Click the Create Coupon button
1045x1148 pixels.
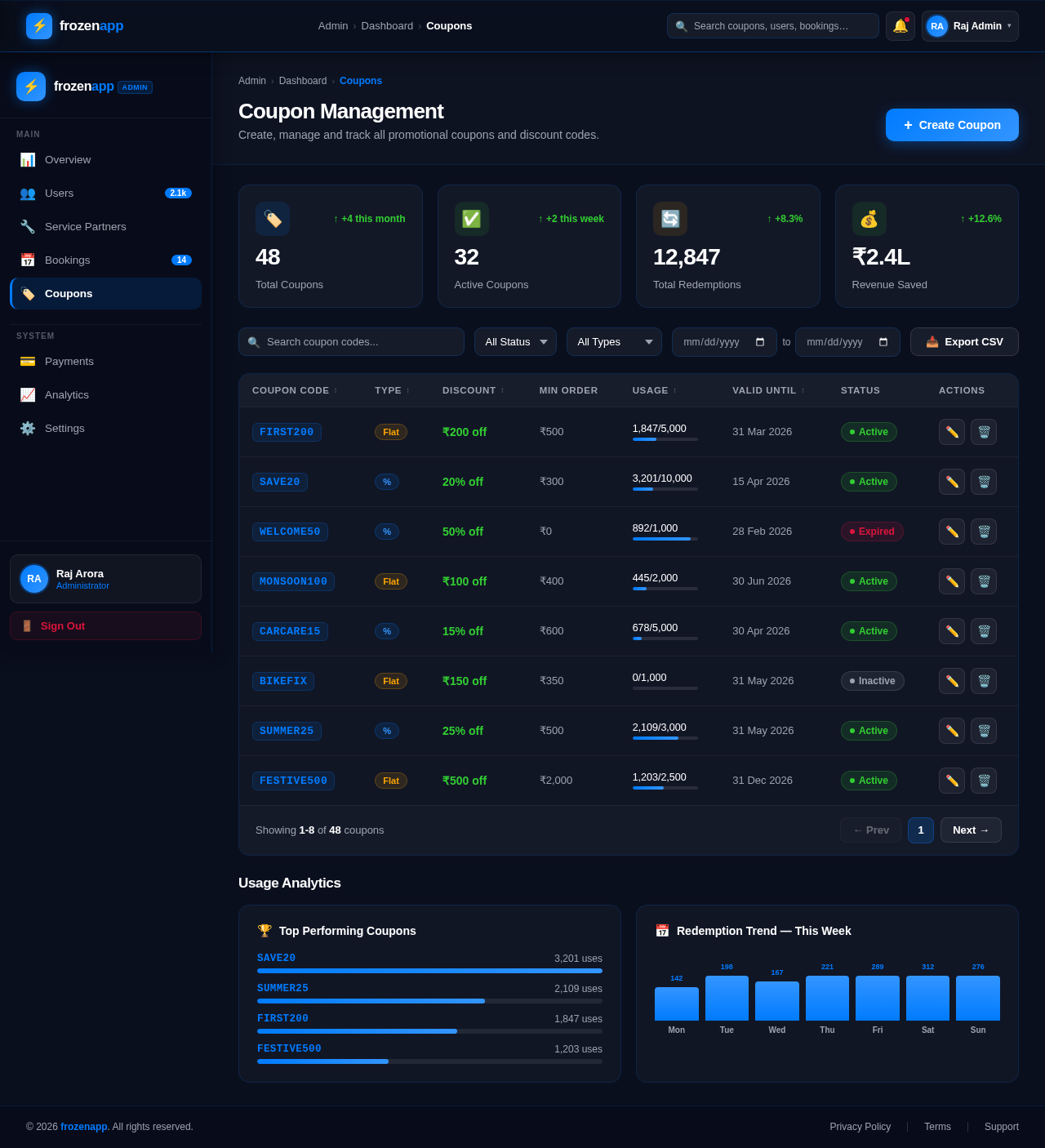pos(952,125)
